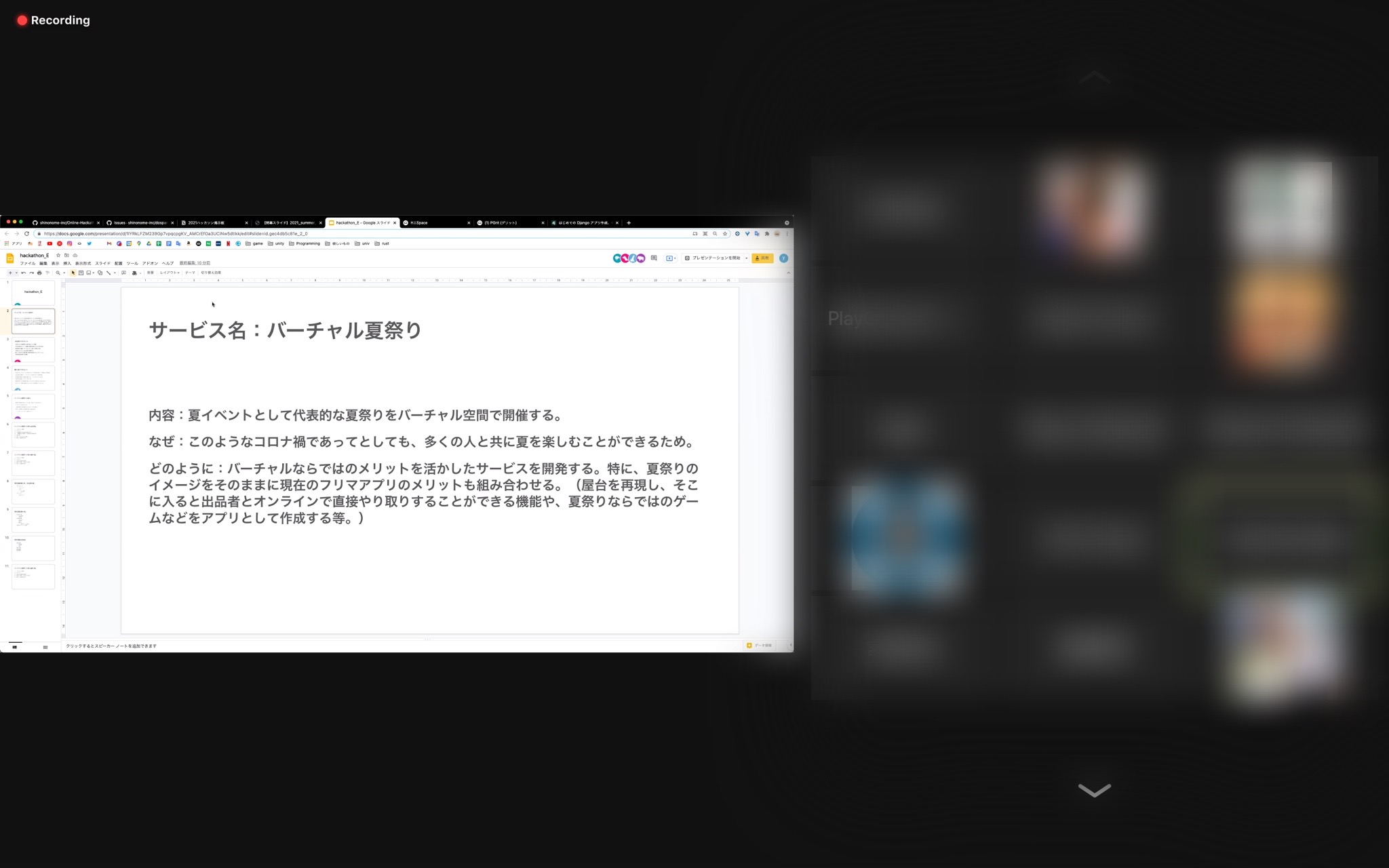Select the arrow cursor select tool
This screenshot has width=1389, height=868.
[x=73, y=273]
